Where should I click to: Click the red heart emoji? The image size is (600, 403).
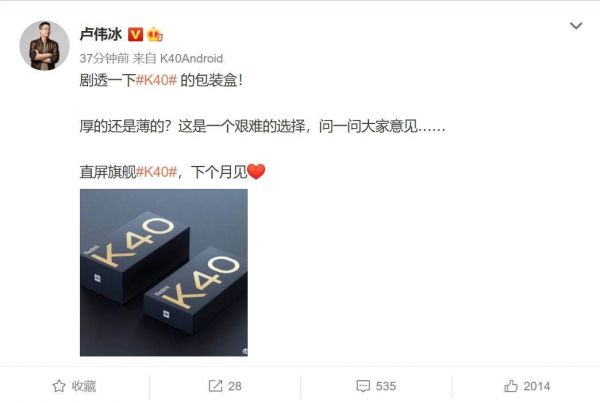point(256,171)
